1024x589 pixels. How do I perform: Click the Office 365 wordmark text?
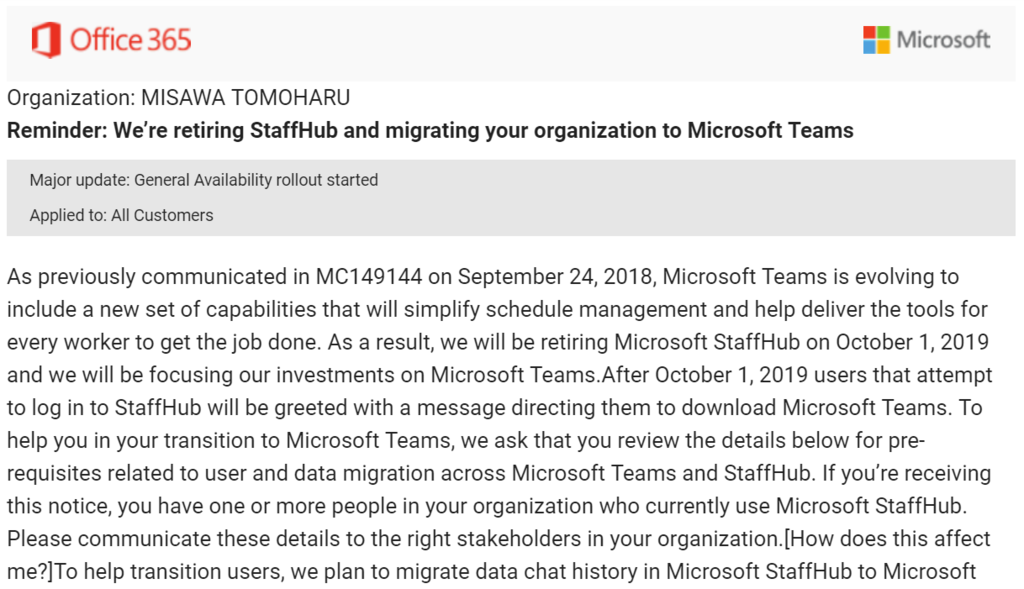tap(130, 40)
